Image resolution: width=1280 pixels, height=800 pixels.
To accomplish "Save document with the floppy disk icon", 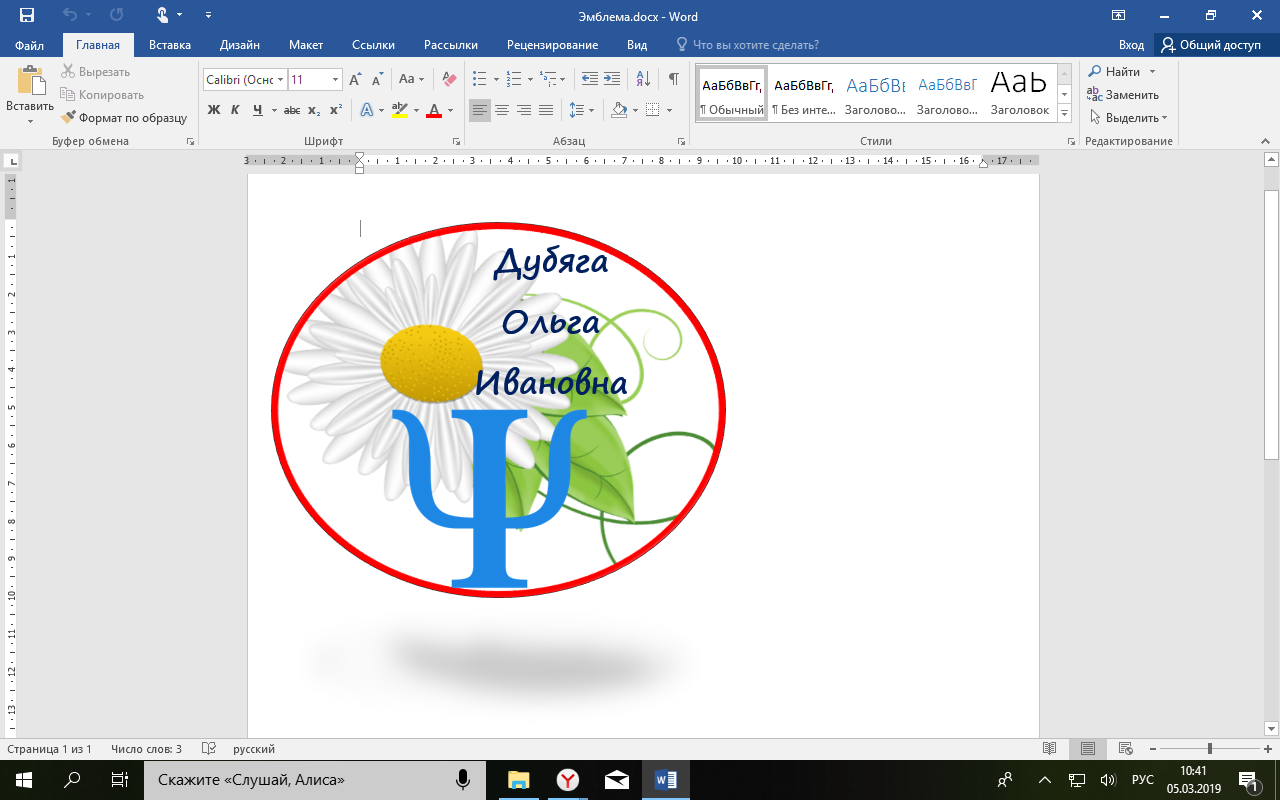I will 27,15.
